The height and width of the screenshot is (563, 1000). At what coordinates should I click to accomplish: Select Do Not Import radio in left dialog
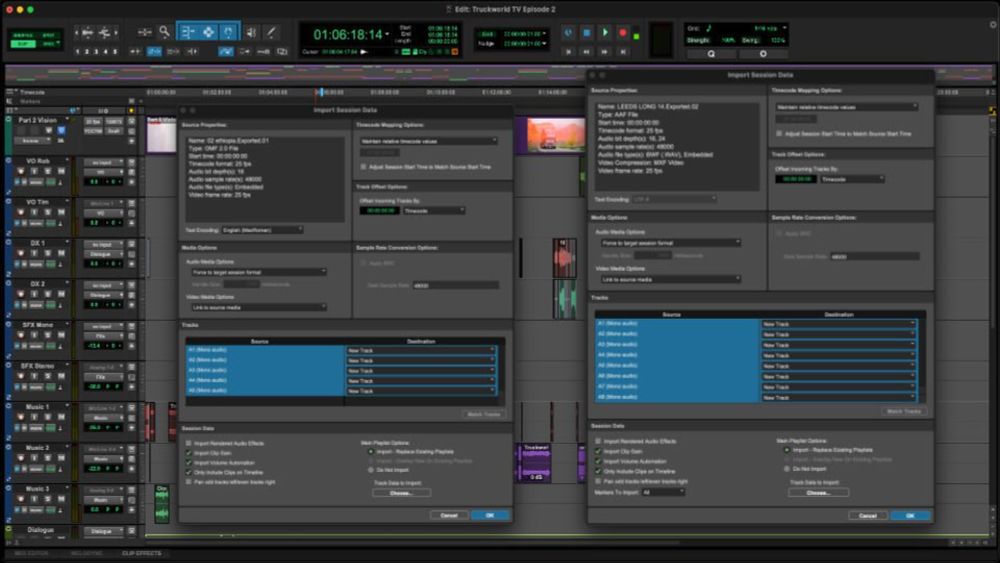(371, 470)
